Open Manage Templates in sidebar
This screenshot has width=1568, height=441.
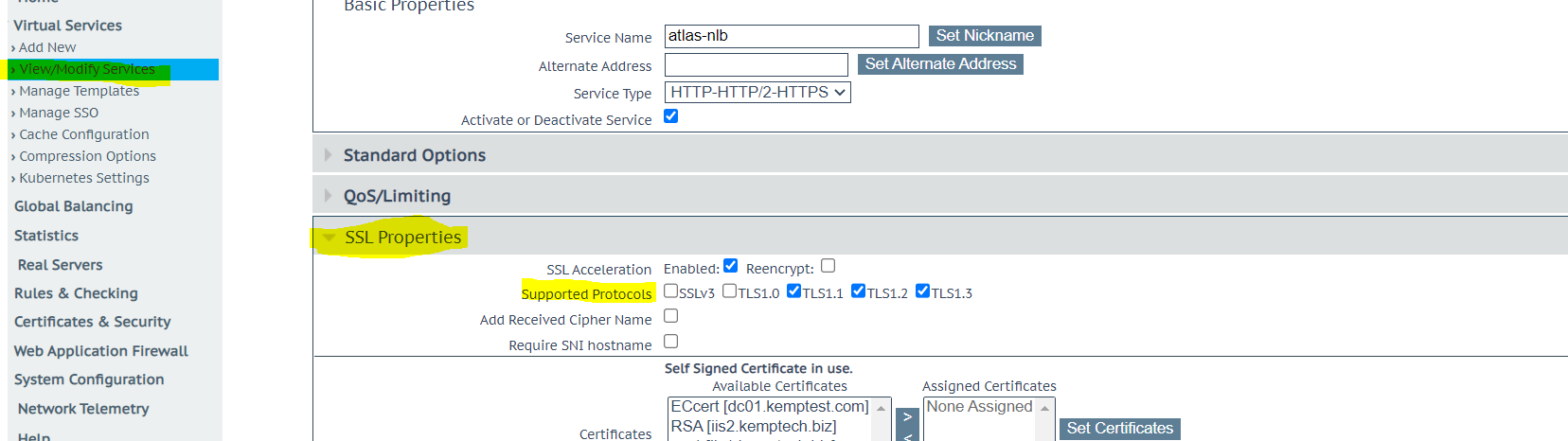click(x=80, y=91)
